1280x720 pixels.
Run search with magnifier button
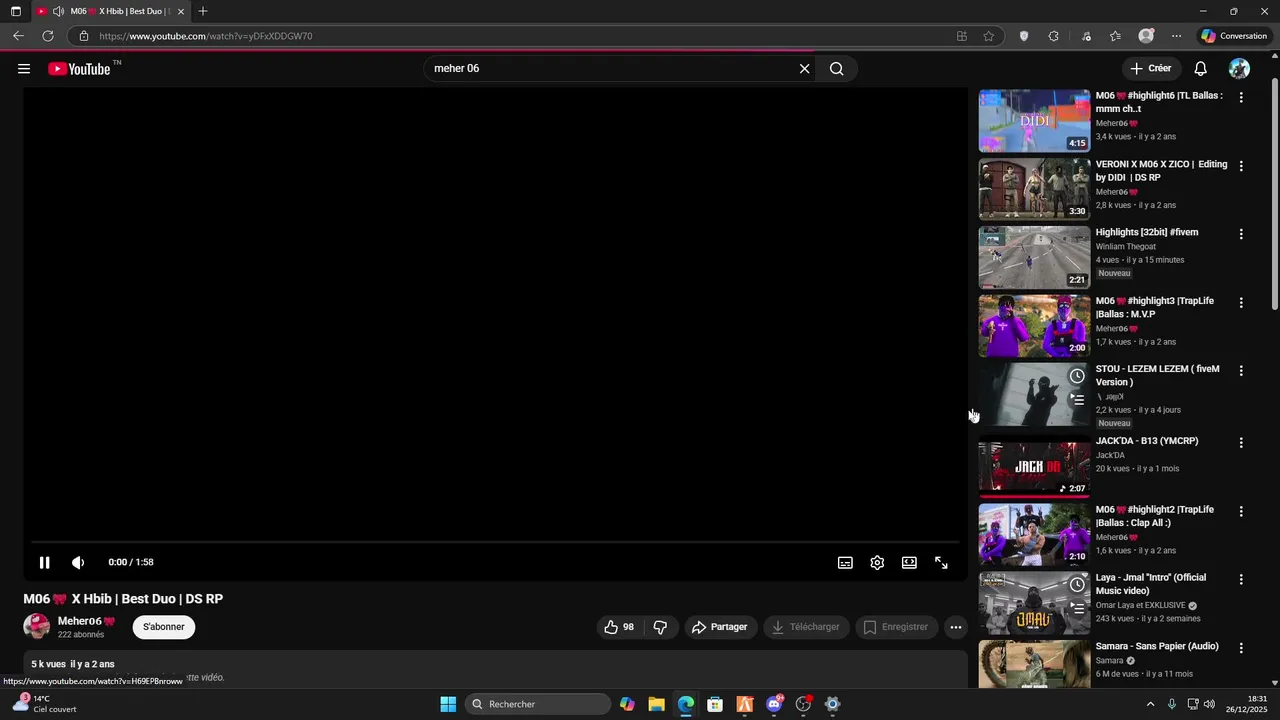pyautogui.click(x=837, y=69)
